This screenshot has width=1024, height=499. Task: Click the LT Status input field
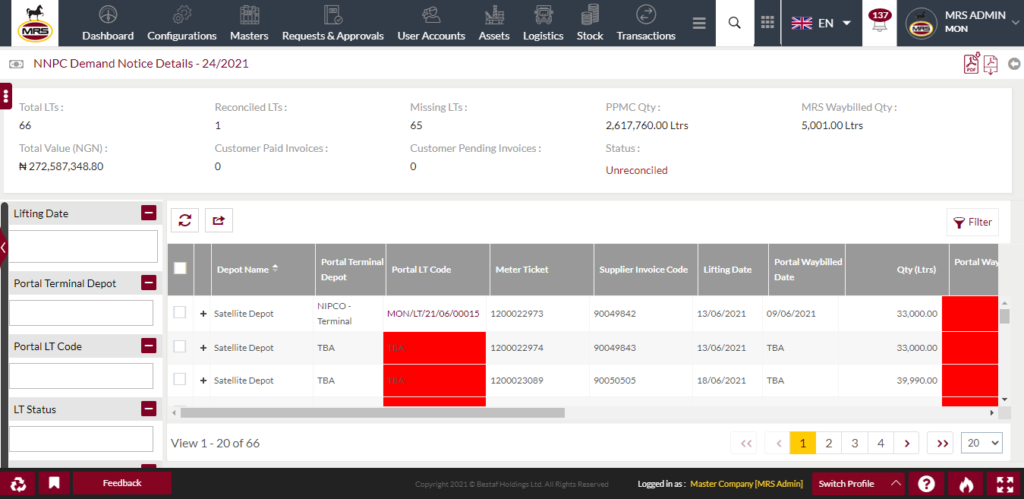point(81,439)
